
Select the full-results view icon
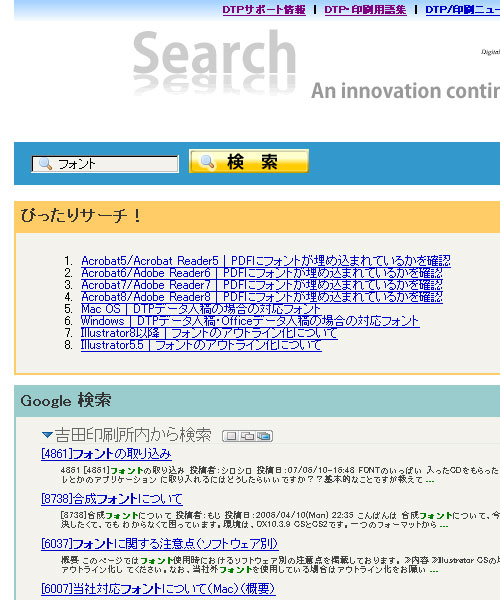click(264, 436)
